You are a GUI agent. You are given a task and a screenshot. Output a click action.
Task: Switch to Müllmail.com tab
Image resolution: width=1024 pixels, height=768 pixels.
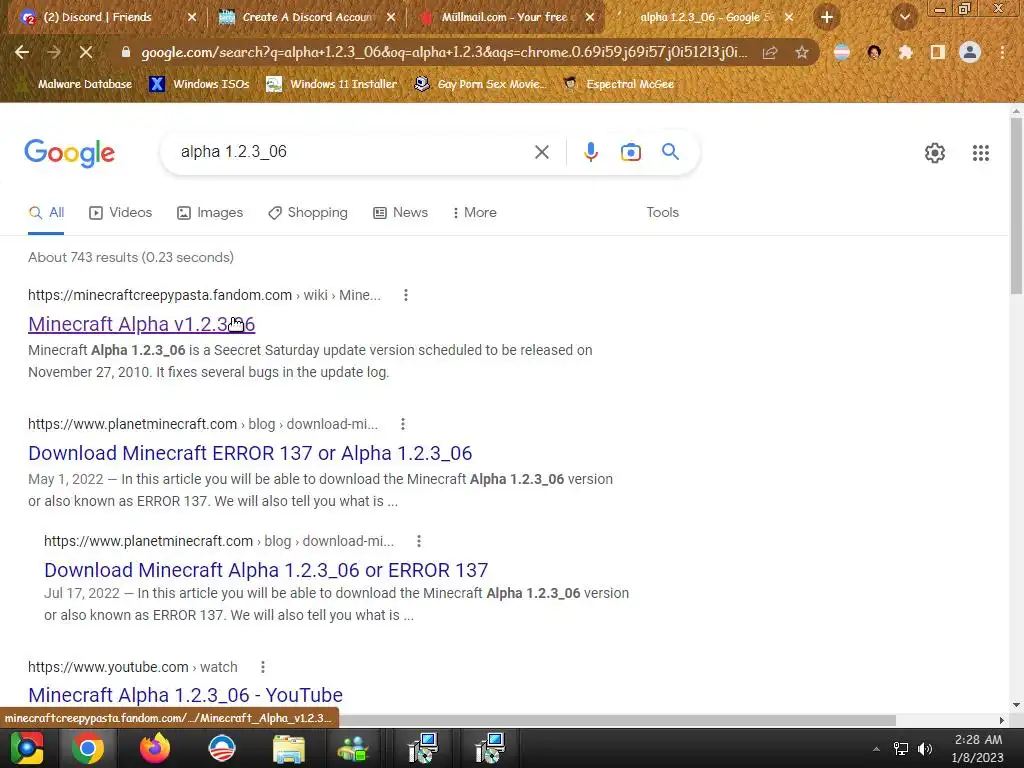click(503, 17)
